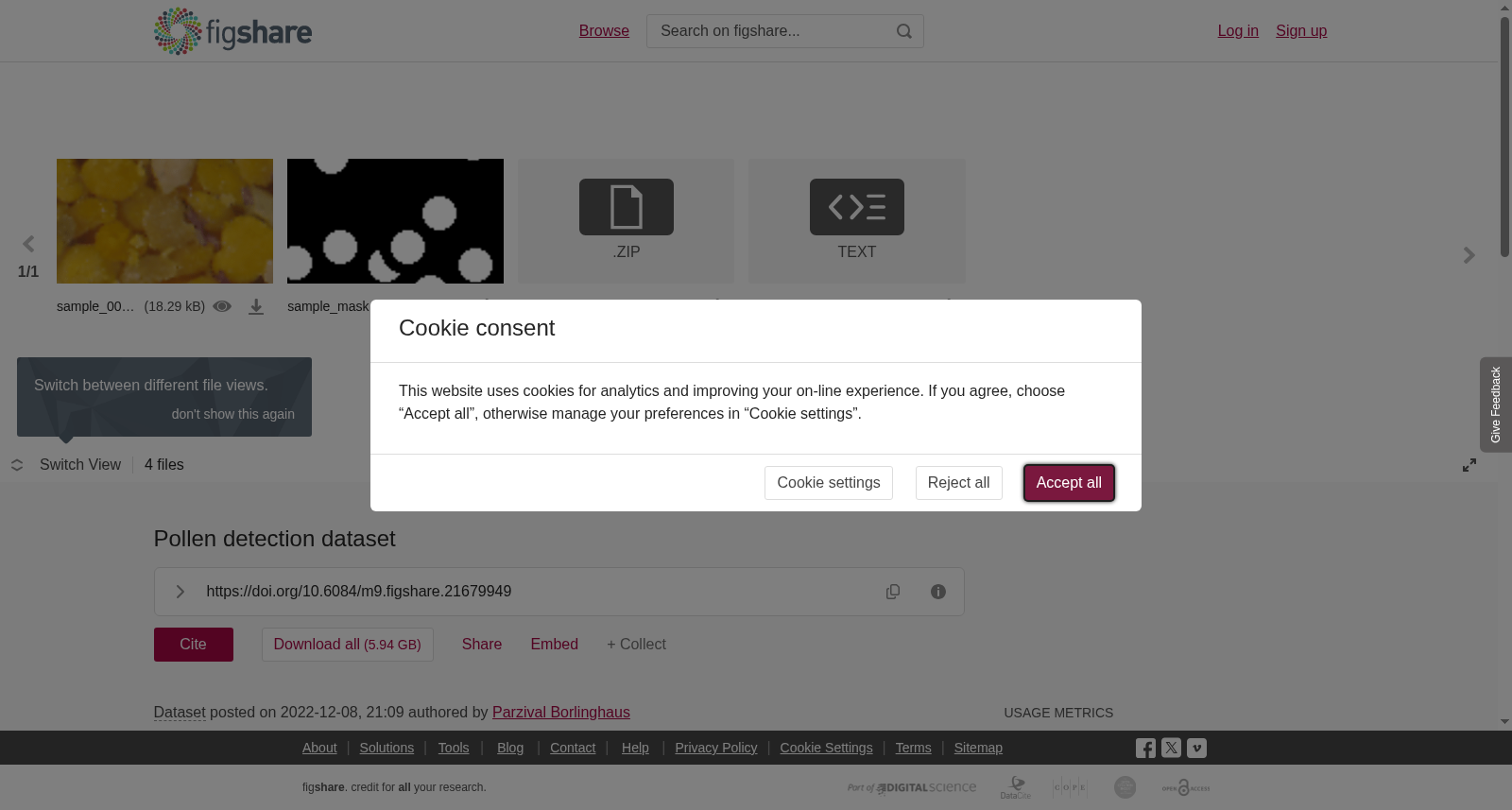The height and width of the screenshot is (810, 1512).
Task: Open the Browse link
Action: point(604,31)
